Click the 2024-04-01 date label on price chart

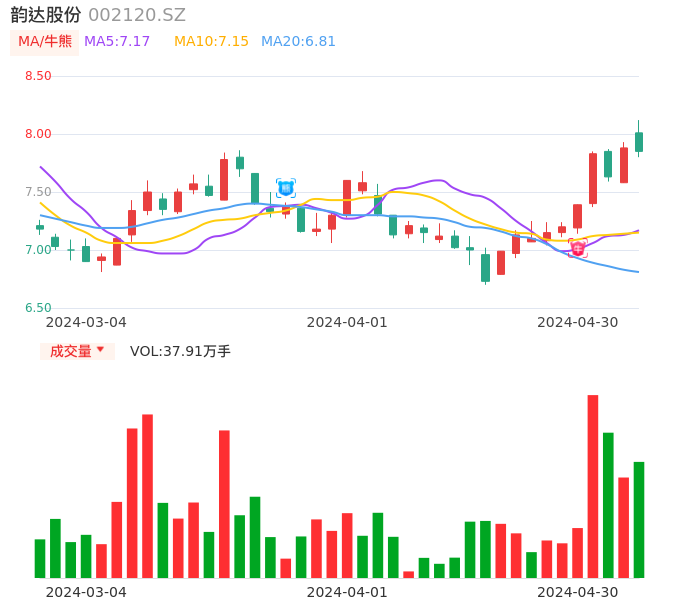pos(346,322)
